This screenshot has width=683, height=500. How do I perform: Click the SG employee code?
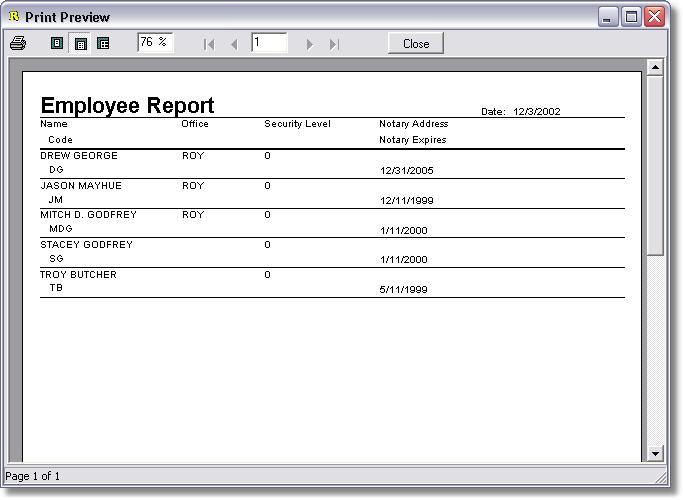pos(56,259)
